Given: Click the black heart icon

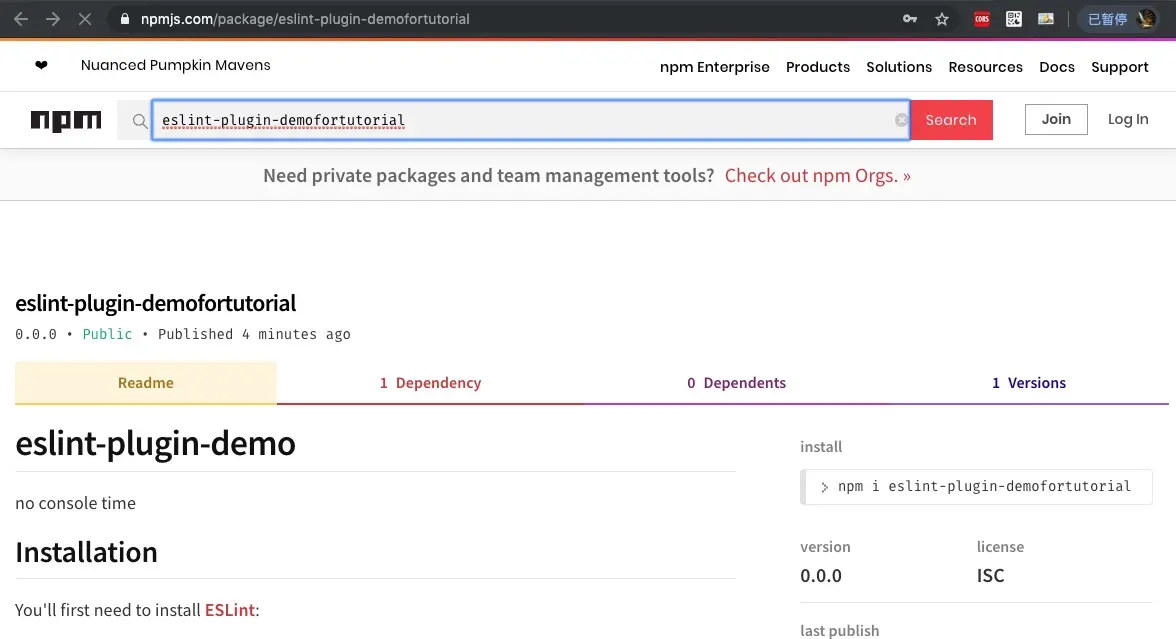Looking at the screenshot, I should (41, 65).
